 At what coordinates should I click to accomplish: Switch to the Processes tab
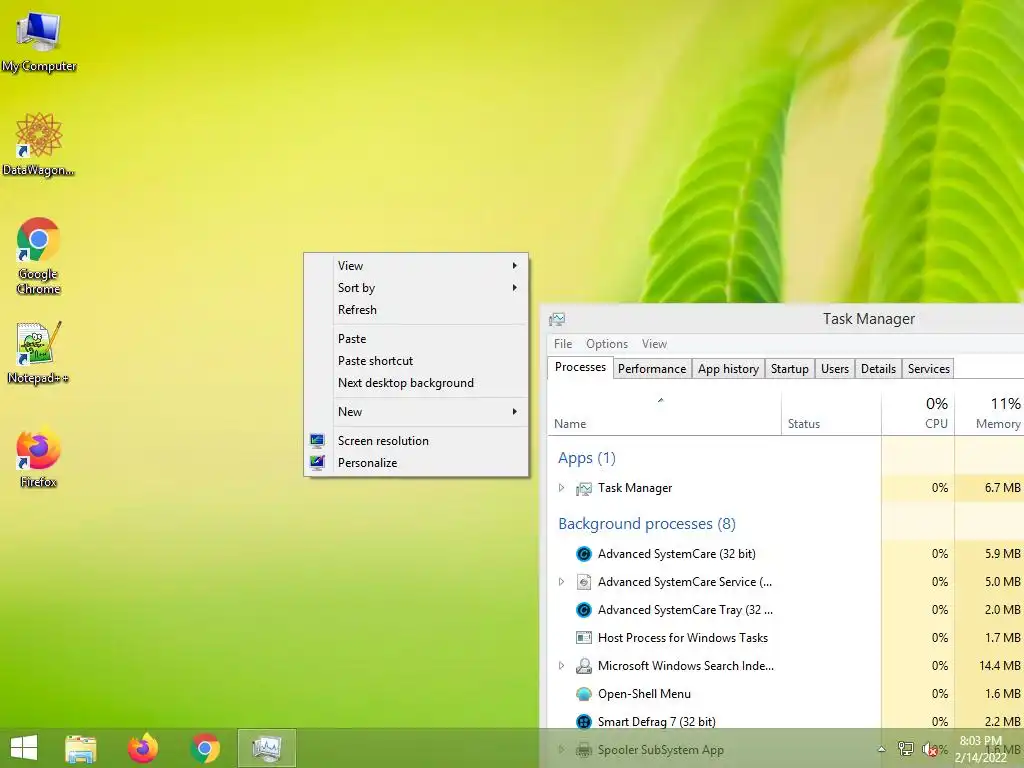point(580,368)
